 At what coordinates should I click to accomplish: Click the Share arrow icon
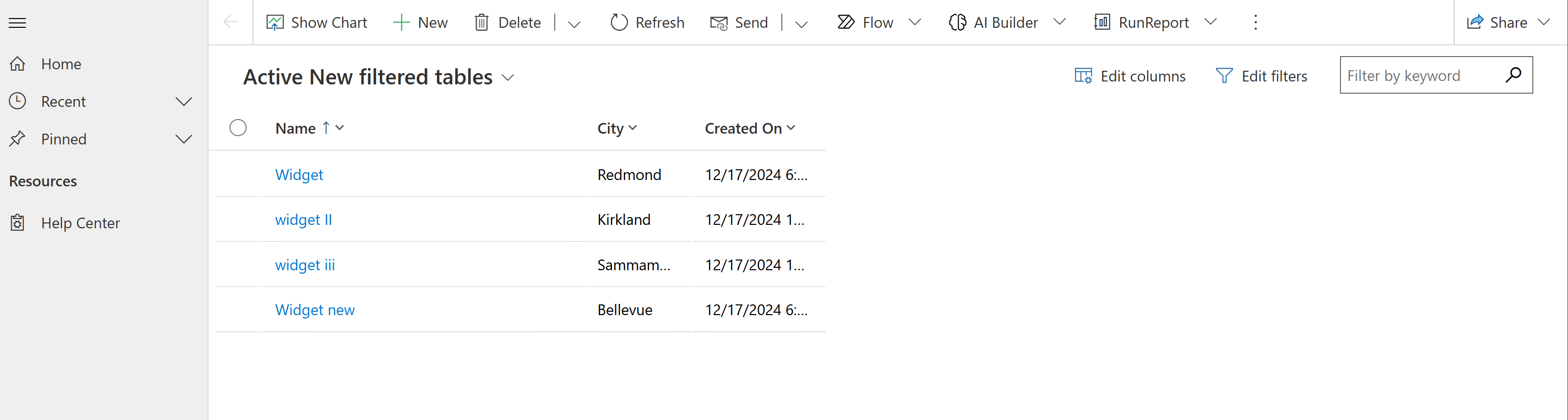[1475, 22]
